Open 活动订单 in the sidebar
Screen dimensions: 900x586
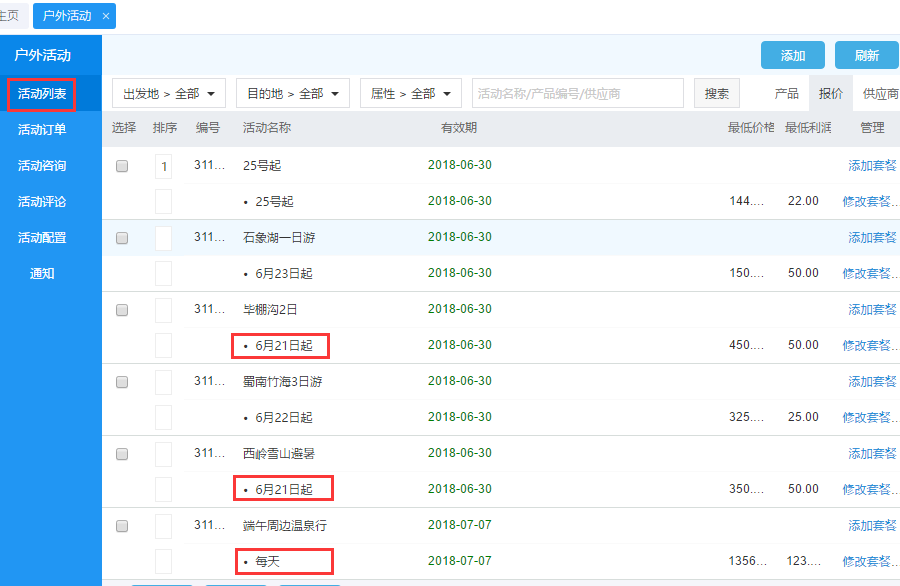[x=42, y=130]
